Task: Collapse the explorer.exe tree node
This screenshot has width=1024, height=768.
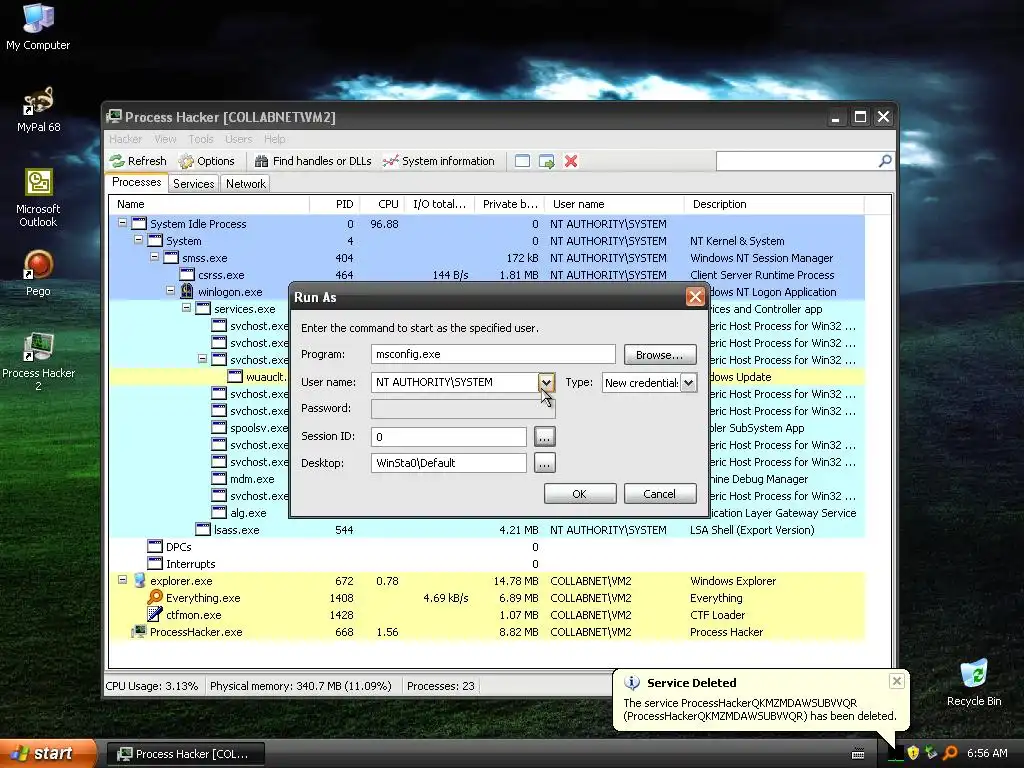Action: 122,580
